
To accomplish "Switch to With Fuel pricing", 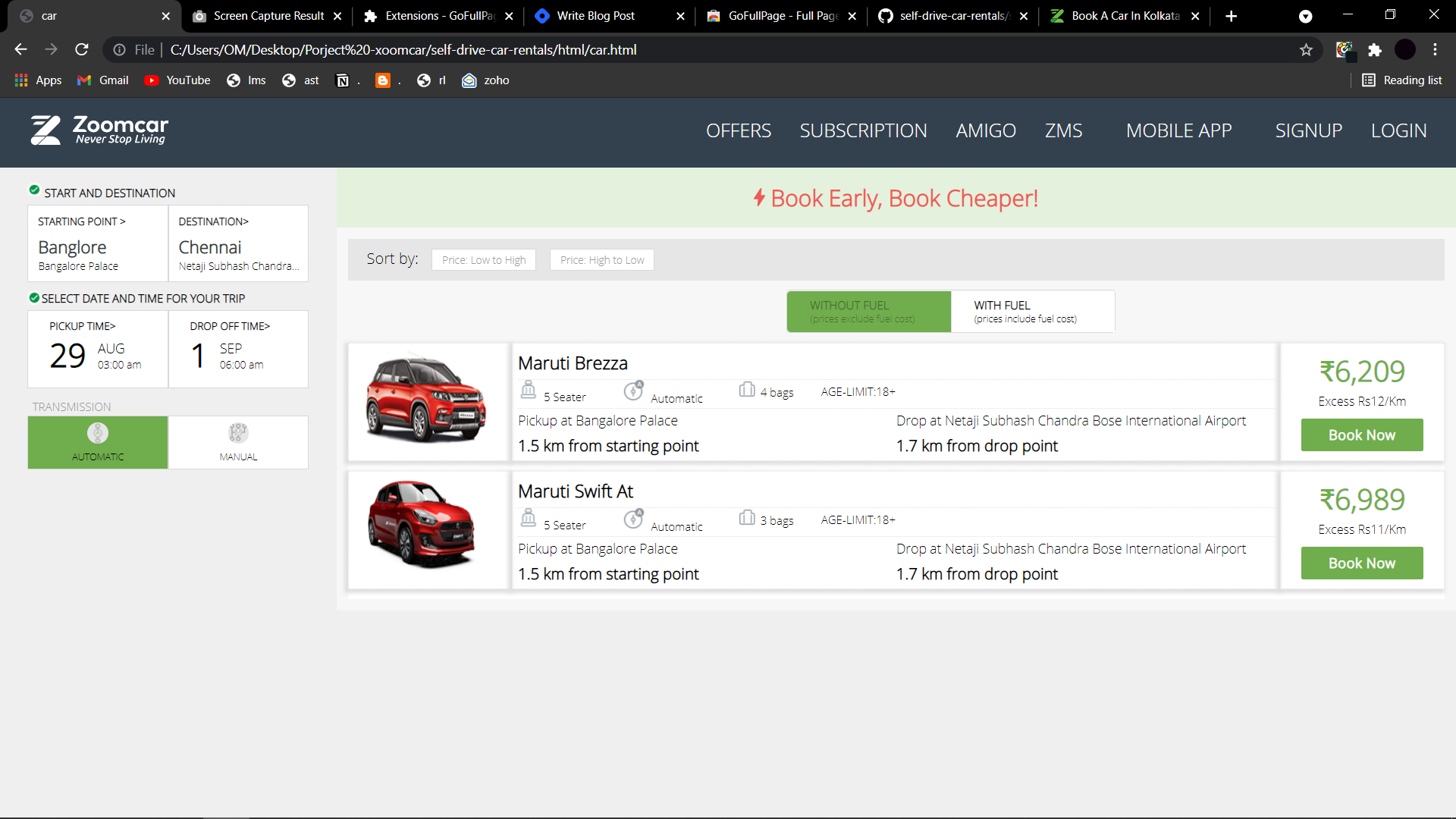I will click(1032, 311).
